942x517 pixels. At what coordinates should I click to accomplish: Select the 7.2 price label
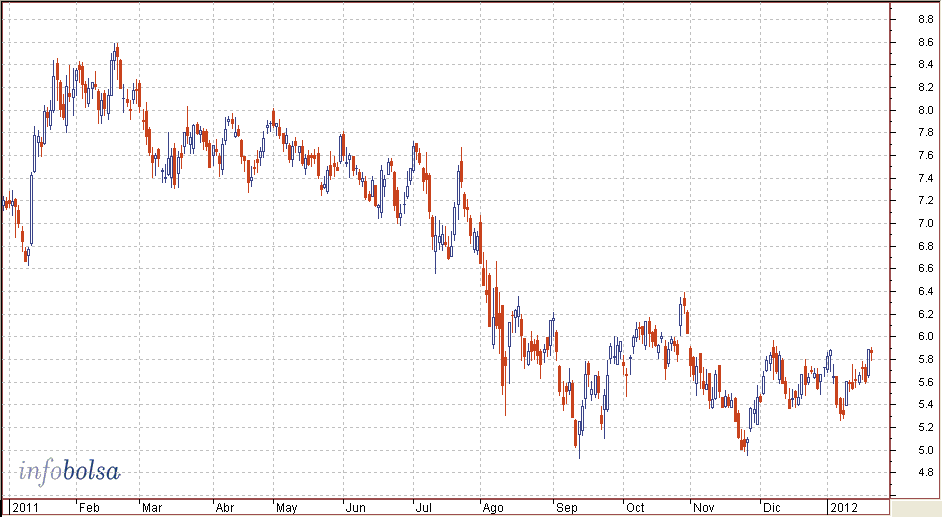(926, 201)
